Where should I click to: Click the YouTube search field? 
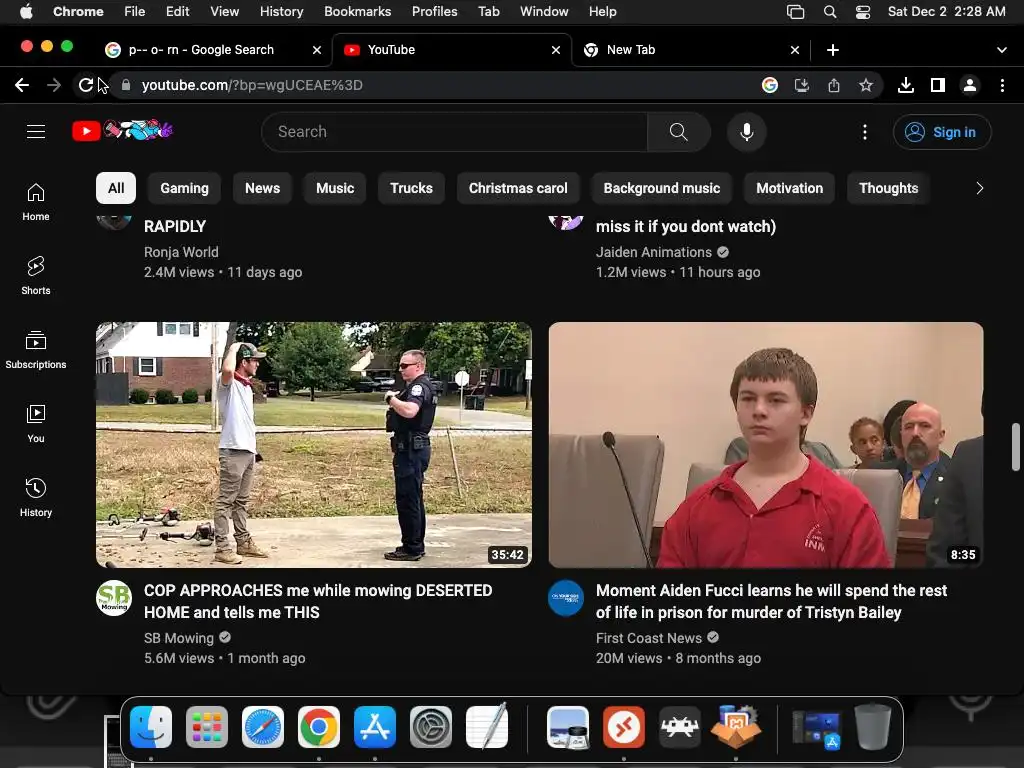click(x=455, y=132)
